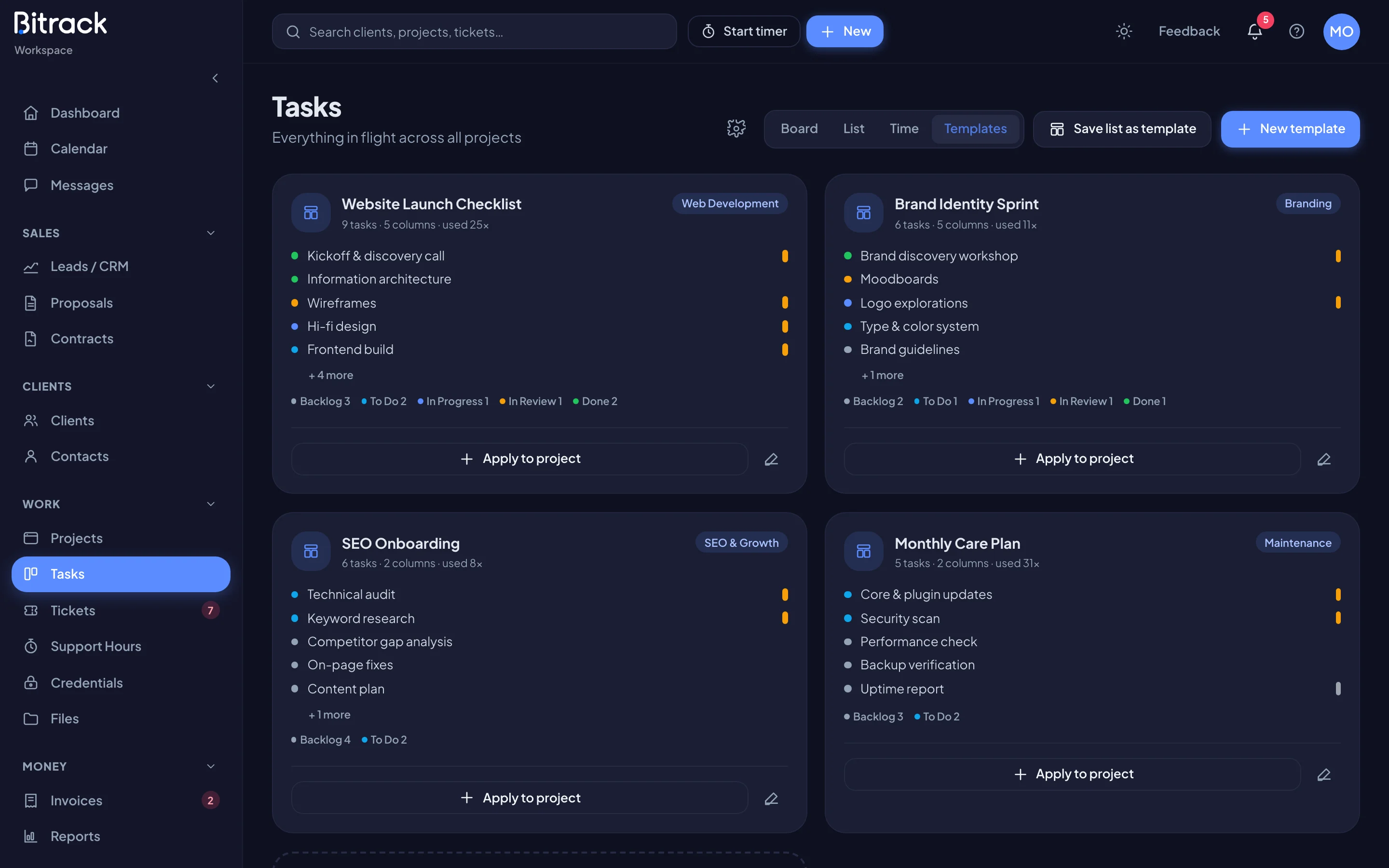Open notifications bell

pyautogui.click(x=1255, y=31)
